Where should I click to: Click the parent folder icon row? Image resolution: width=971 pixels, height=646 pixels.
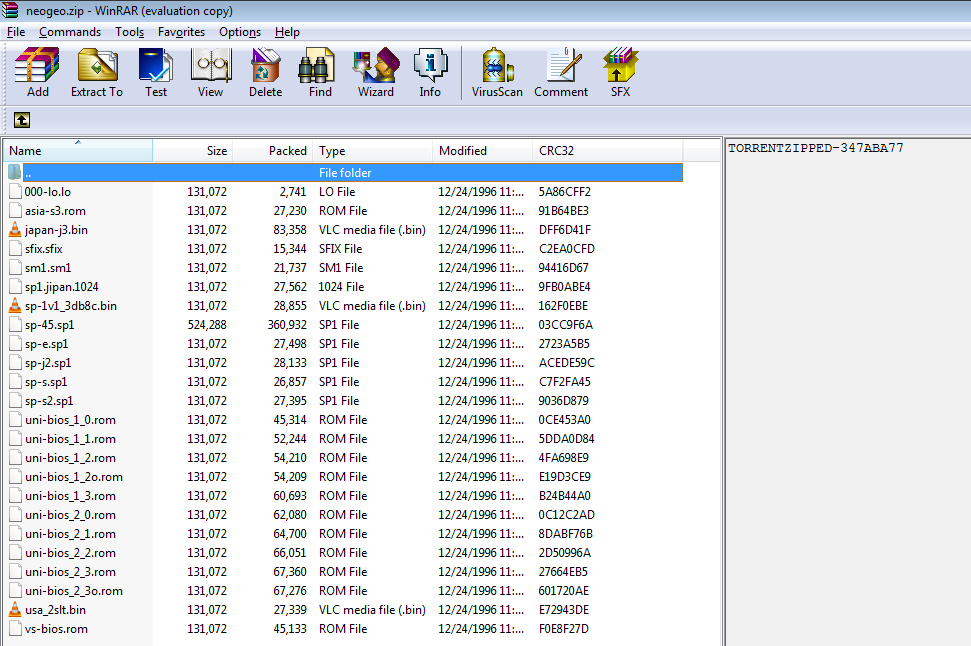click(15, 172)
